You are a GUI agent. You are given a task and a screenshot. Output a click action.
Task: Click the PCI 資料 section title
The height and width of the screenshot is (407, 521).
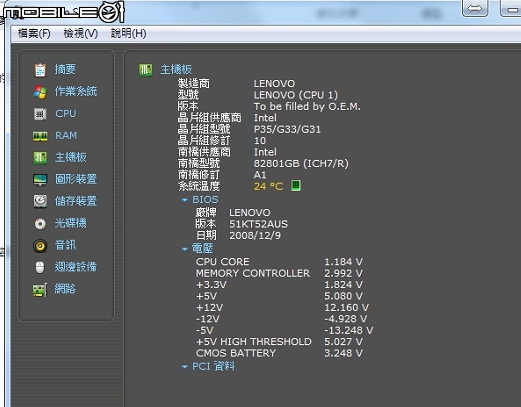pos(213,366)
